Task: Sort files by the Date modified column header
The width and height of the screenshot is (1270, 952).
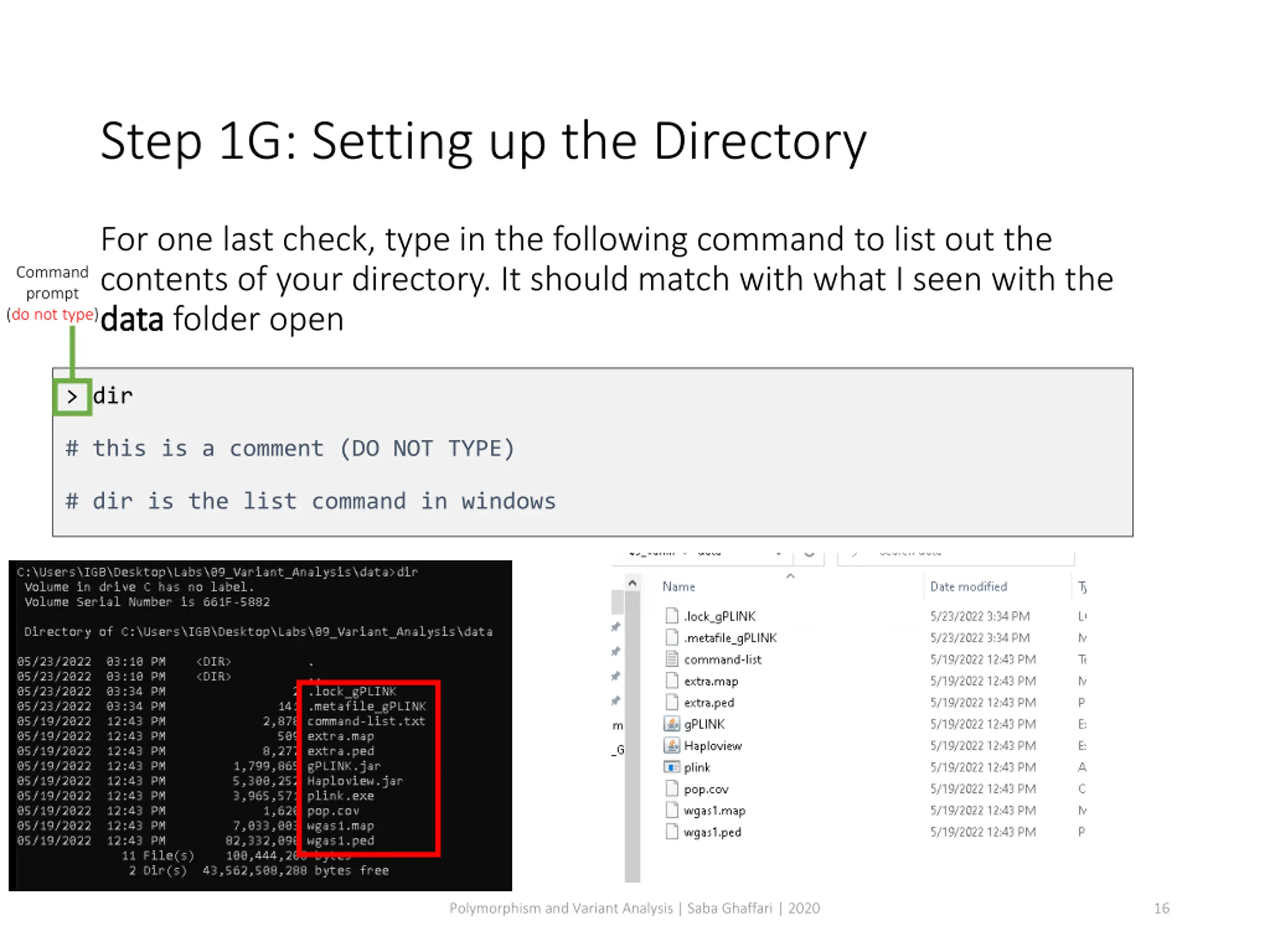Action: point(968,587)
